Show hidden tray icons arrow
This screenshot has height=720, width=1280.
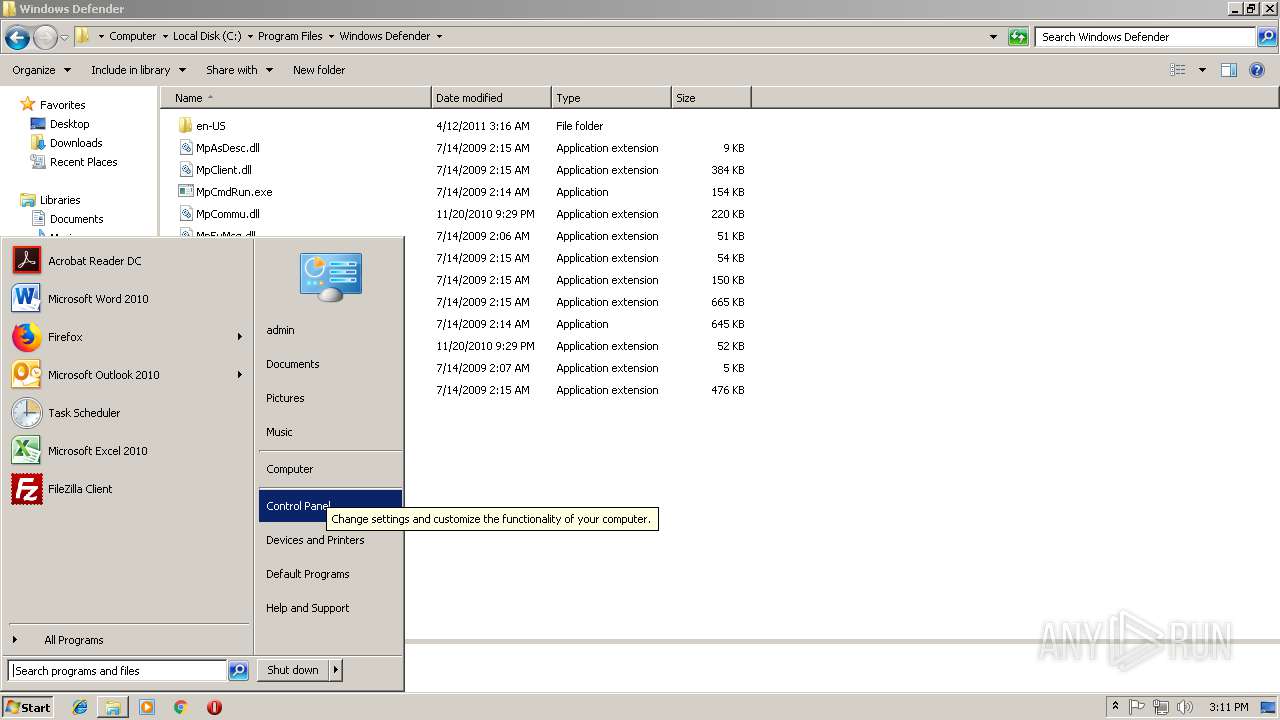(1115, 706)
